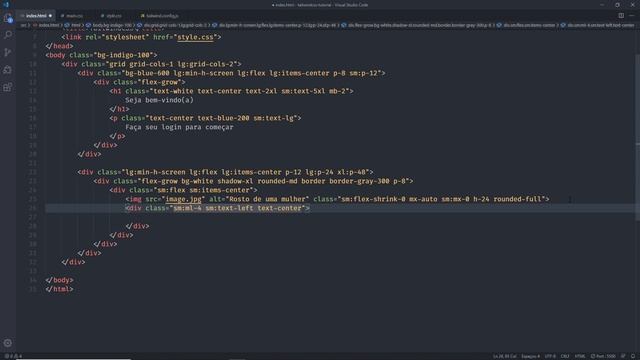Click the VS Code logo menu icon
640x360 pixels.
pyautogui.click(x=6, y=4)
